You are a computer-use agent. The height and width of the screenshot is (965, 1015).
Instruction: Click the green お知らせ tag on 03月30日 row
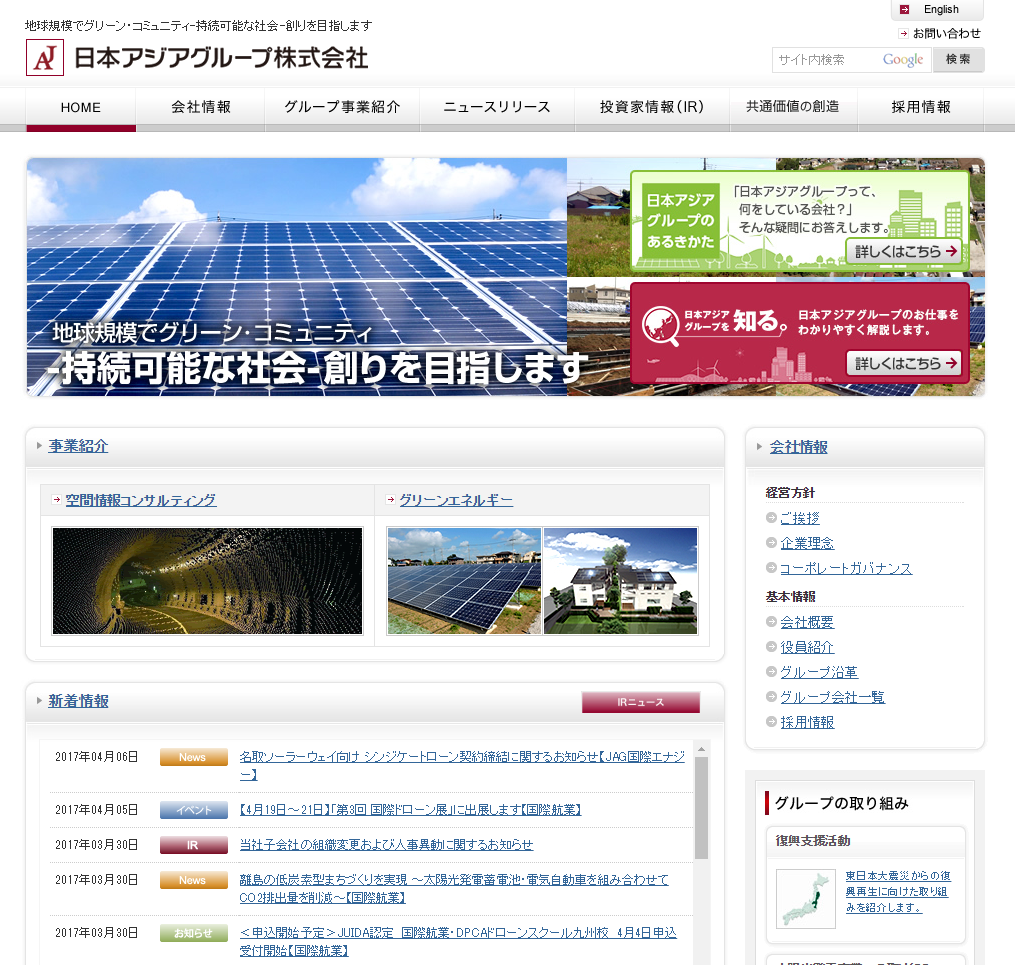point(194,933)
